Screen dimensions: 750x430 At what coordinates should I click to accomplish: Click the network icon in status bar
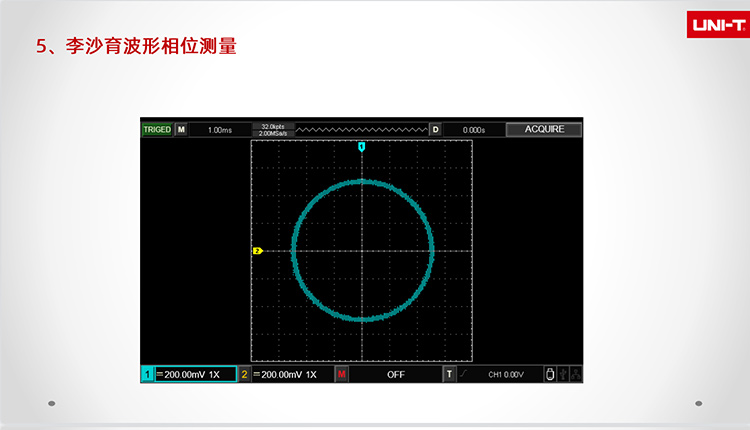[x=575, y=374]
